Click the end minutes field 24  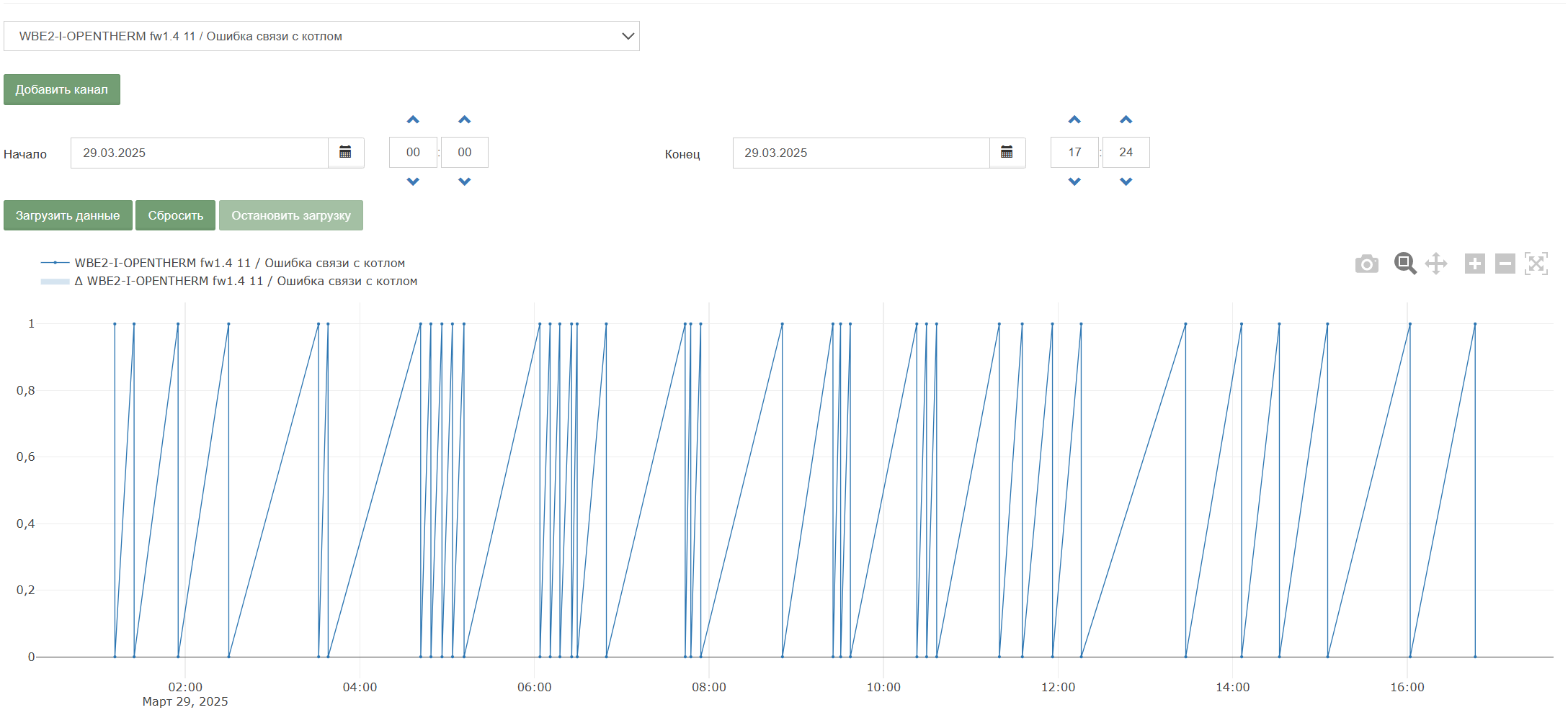click(x=1126, y=152)
